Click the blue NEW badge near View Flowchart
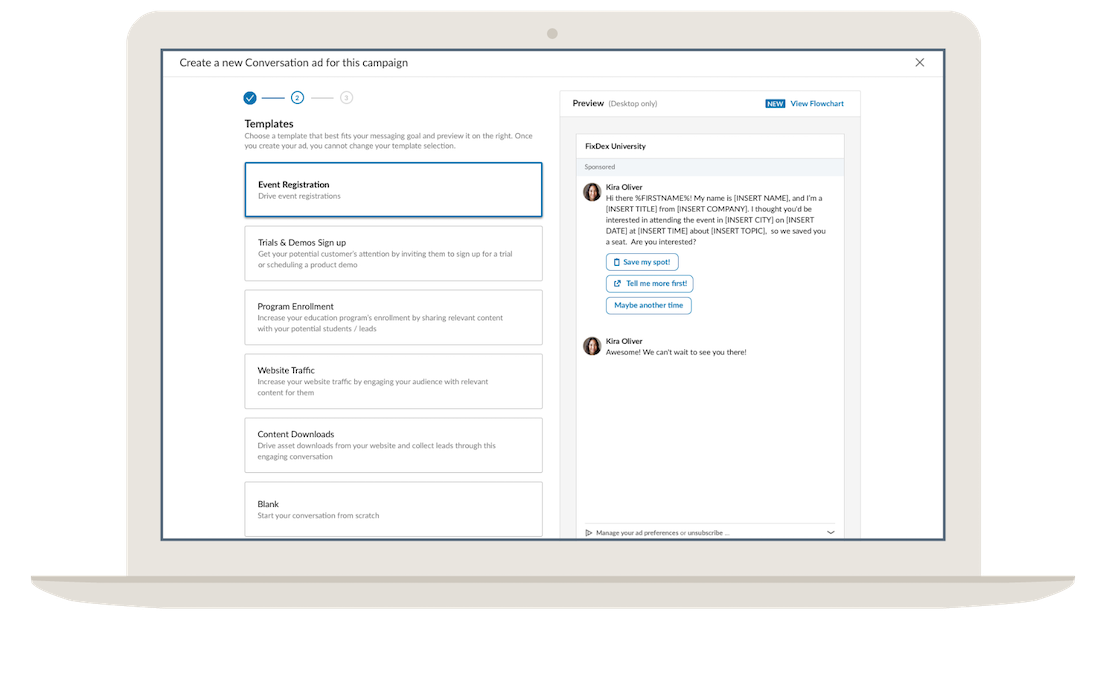1106x700 pixels. click(775, 103)
